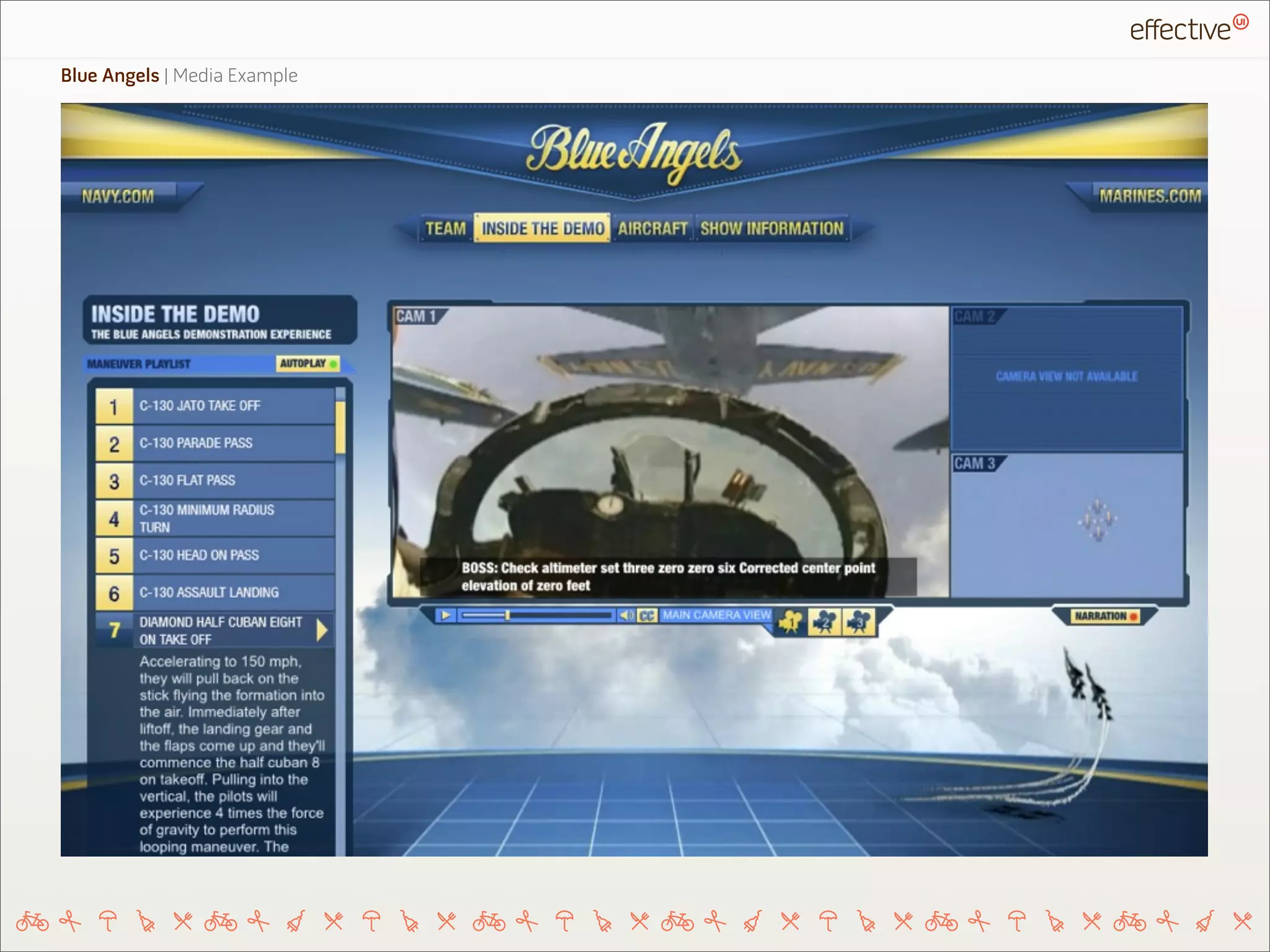
Task: Toggle the Narration switch
Action: (x=1104, y=616)
